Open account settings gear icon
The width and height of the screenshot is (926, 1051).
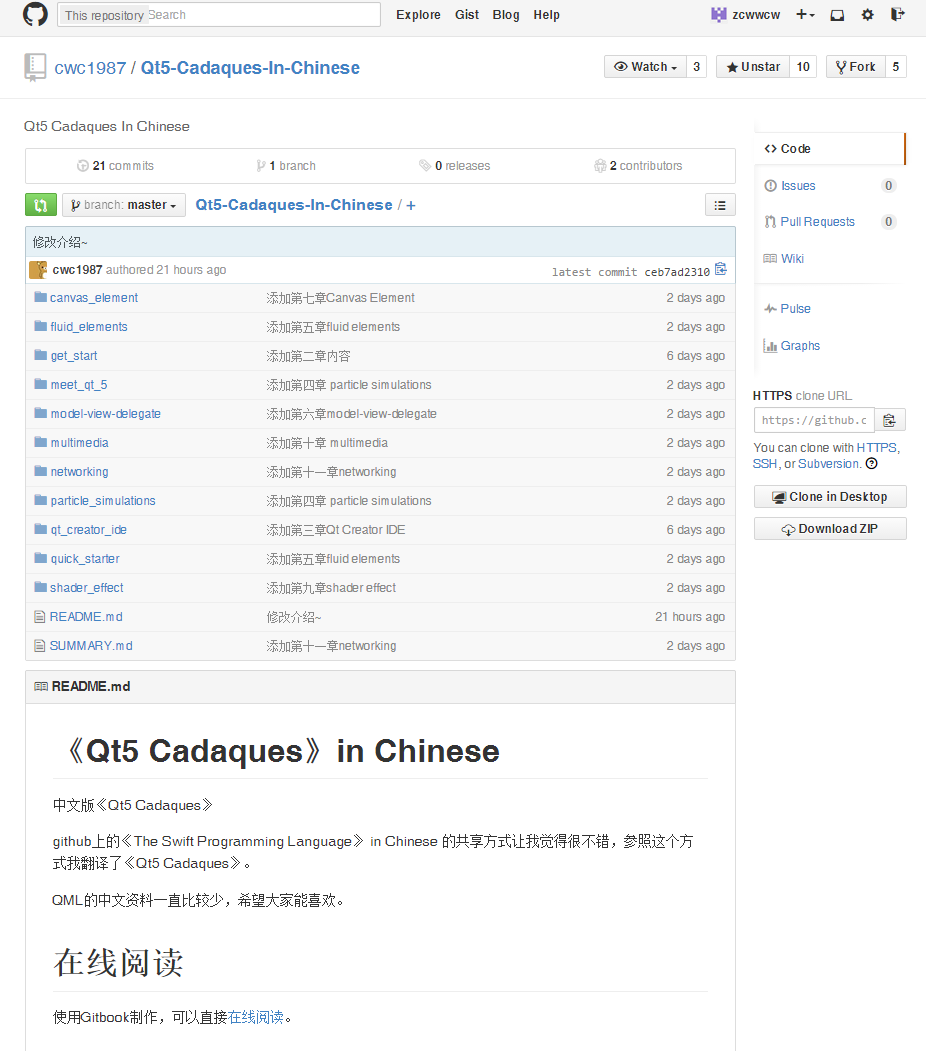pyautogui.click(x=867, y=15)
